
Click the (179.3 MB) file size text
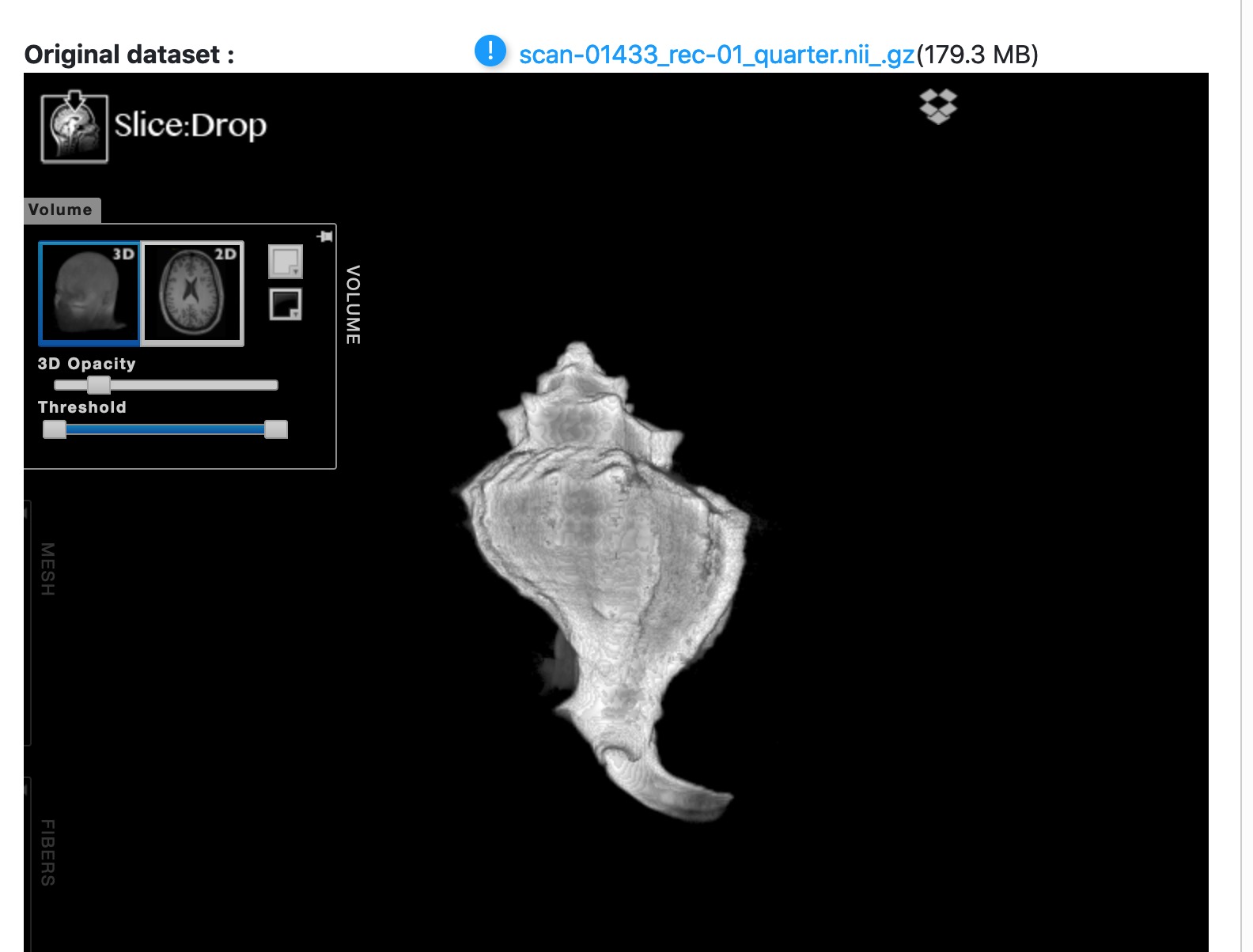click(977, 55)
